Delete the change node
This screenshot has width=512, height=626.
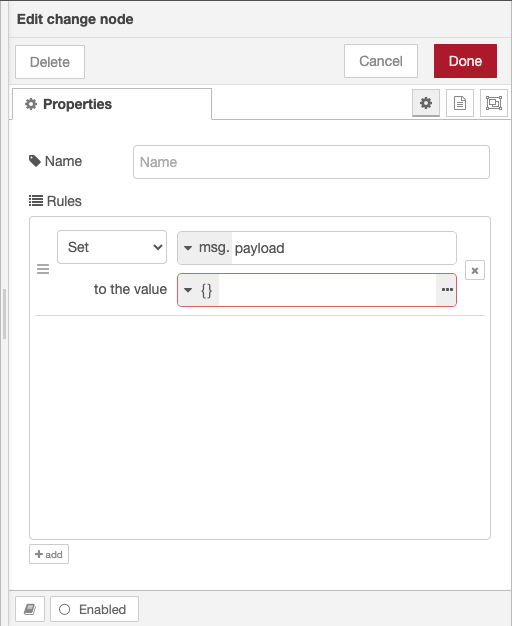(50, 62)
